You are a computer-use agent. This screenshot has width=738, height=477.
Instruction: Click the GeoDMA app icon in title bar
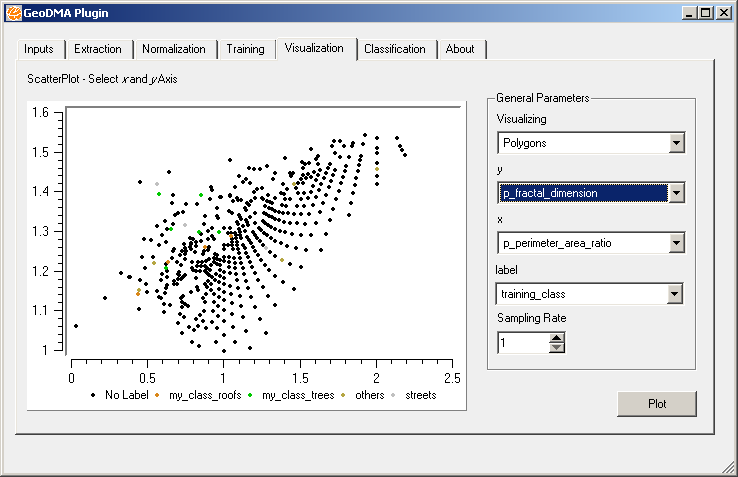[x=12, y=12]
